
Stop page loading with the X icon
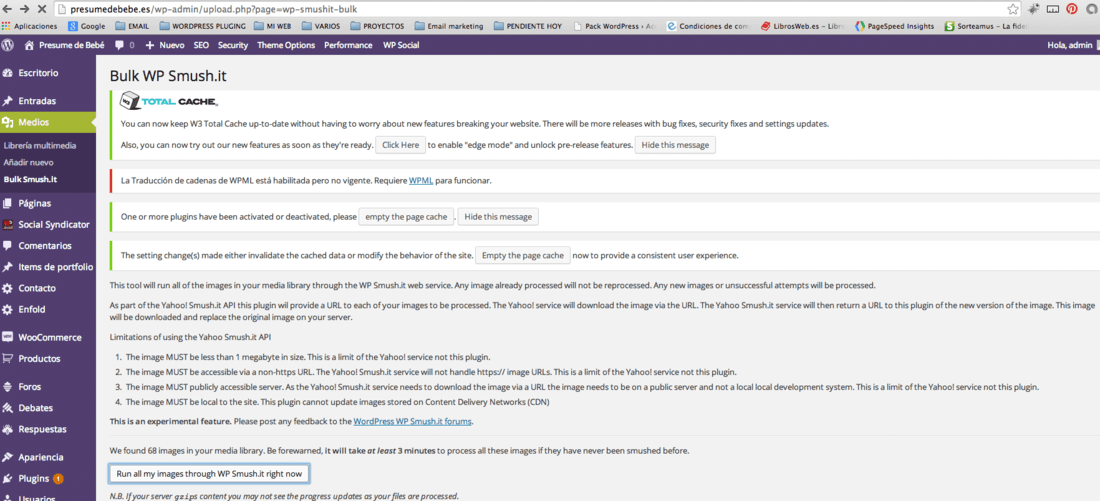click(43, 10)
